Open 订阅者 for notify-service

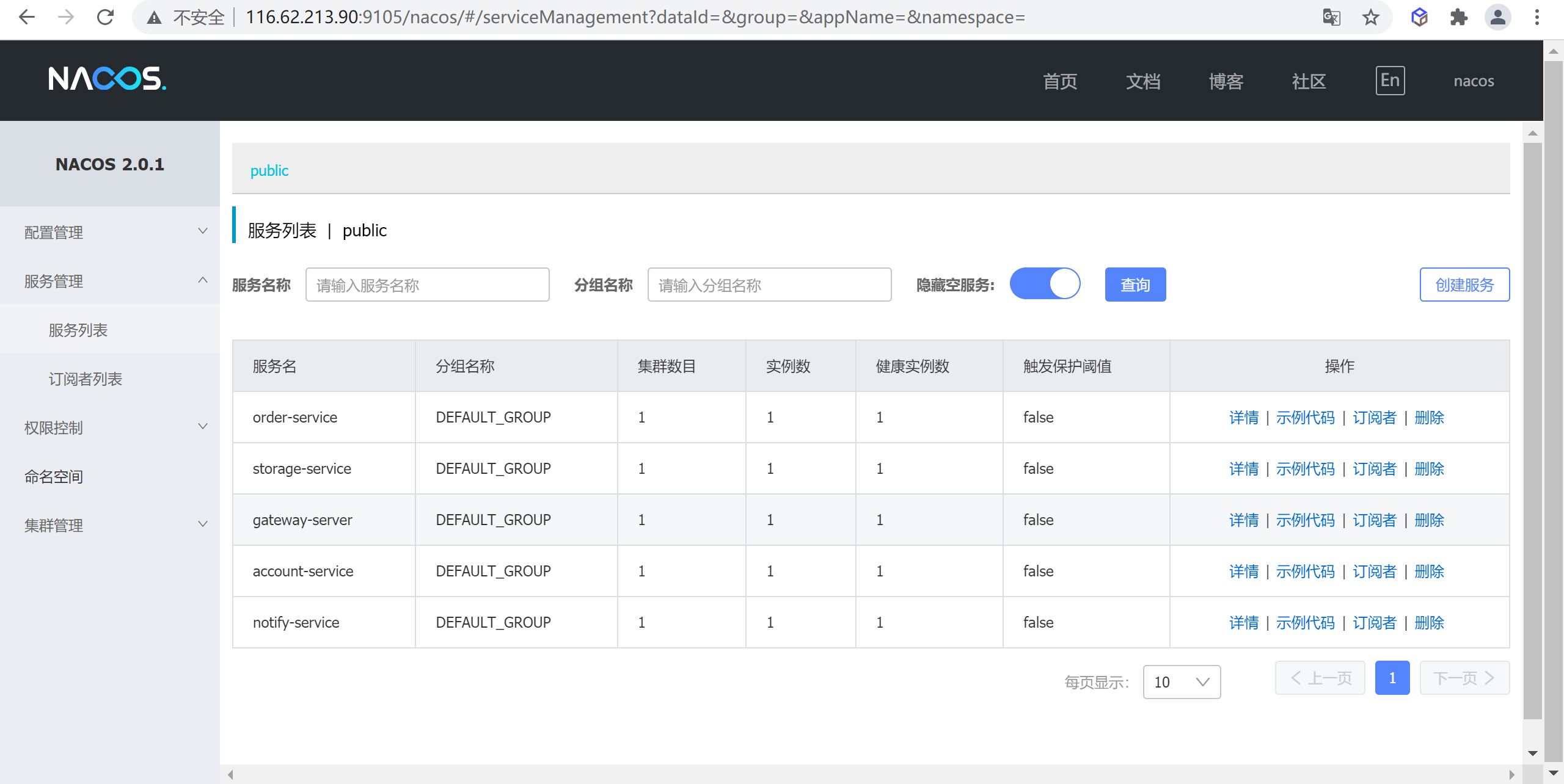click(1374, 623)
